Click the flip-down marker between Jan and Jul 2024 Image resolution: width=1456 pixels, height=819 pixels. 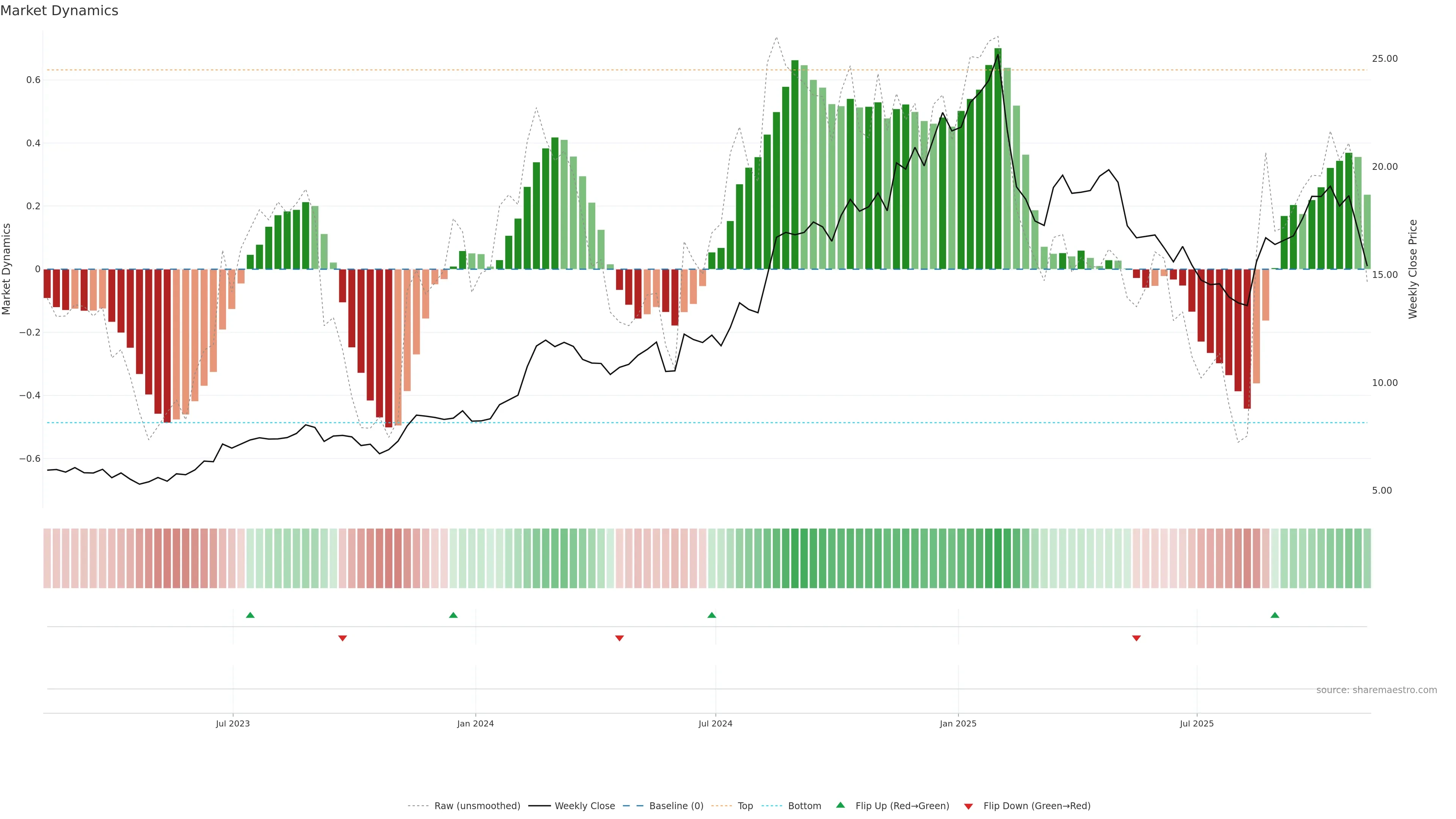[620, 638]
